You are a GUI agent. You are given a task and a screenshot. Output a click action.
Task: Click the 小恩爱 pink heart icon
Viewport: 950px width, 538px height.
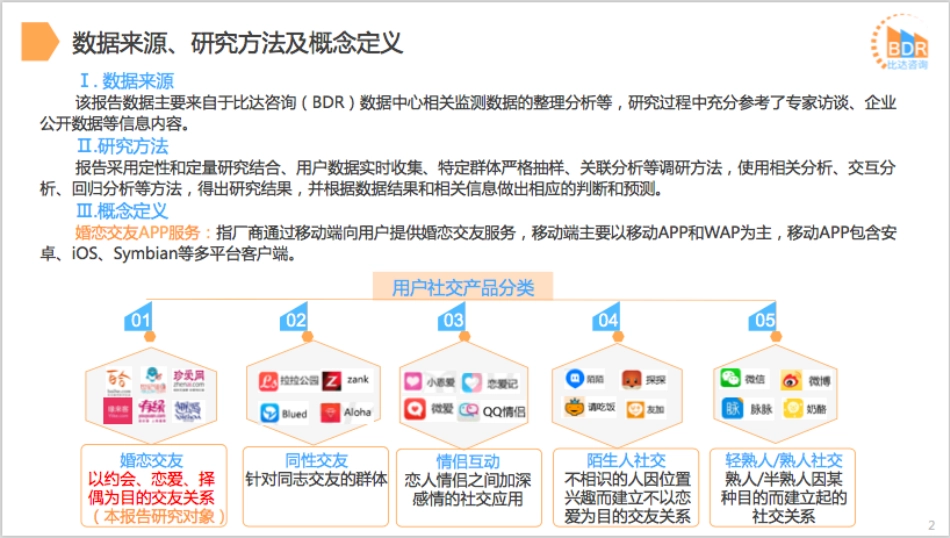pyautogui.click(x=413, y=382)
